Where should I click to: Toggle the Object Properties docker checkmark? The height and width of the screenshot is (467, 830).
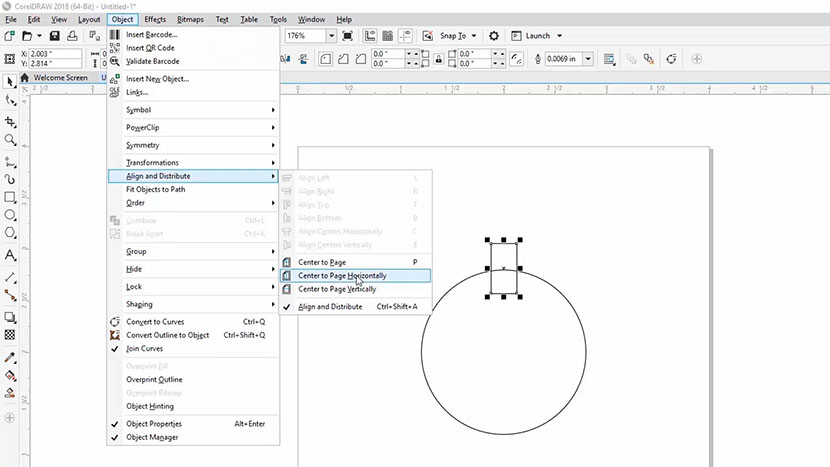pos(154,424)
